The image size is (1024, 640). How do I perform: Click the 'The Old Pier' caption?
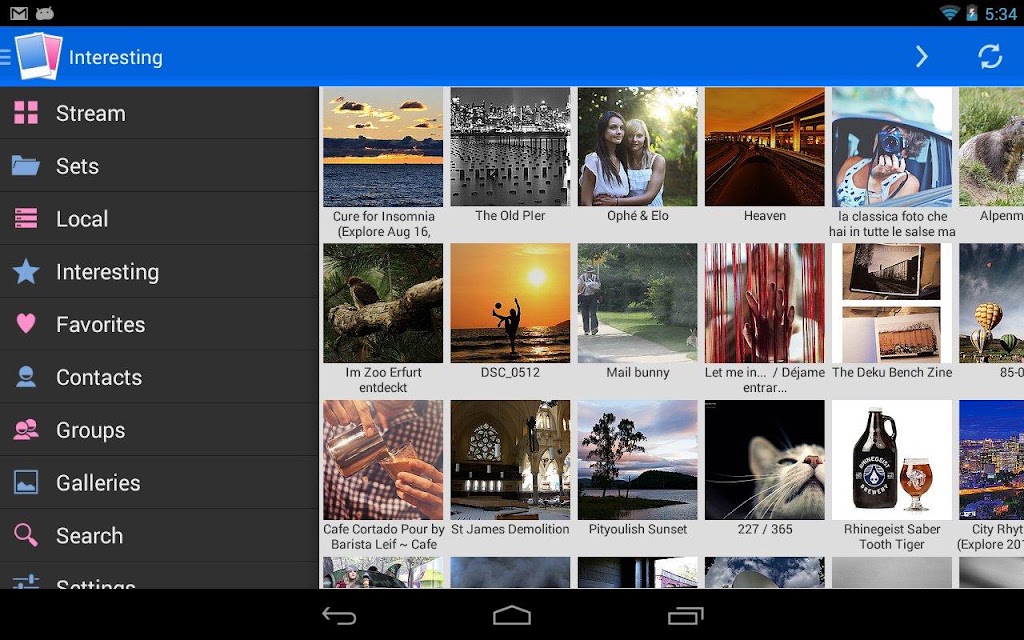click(x=510, y=216)
